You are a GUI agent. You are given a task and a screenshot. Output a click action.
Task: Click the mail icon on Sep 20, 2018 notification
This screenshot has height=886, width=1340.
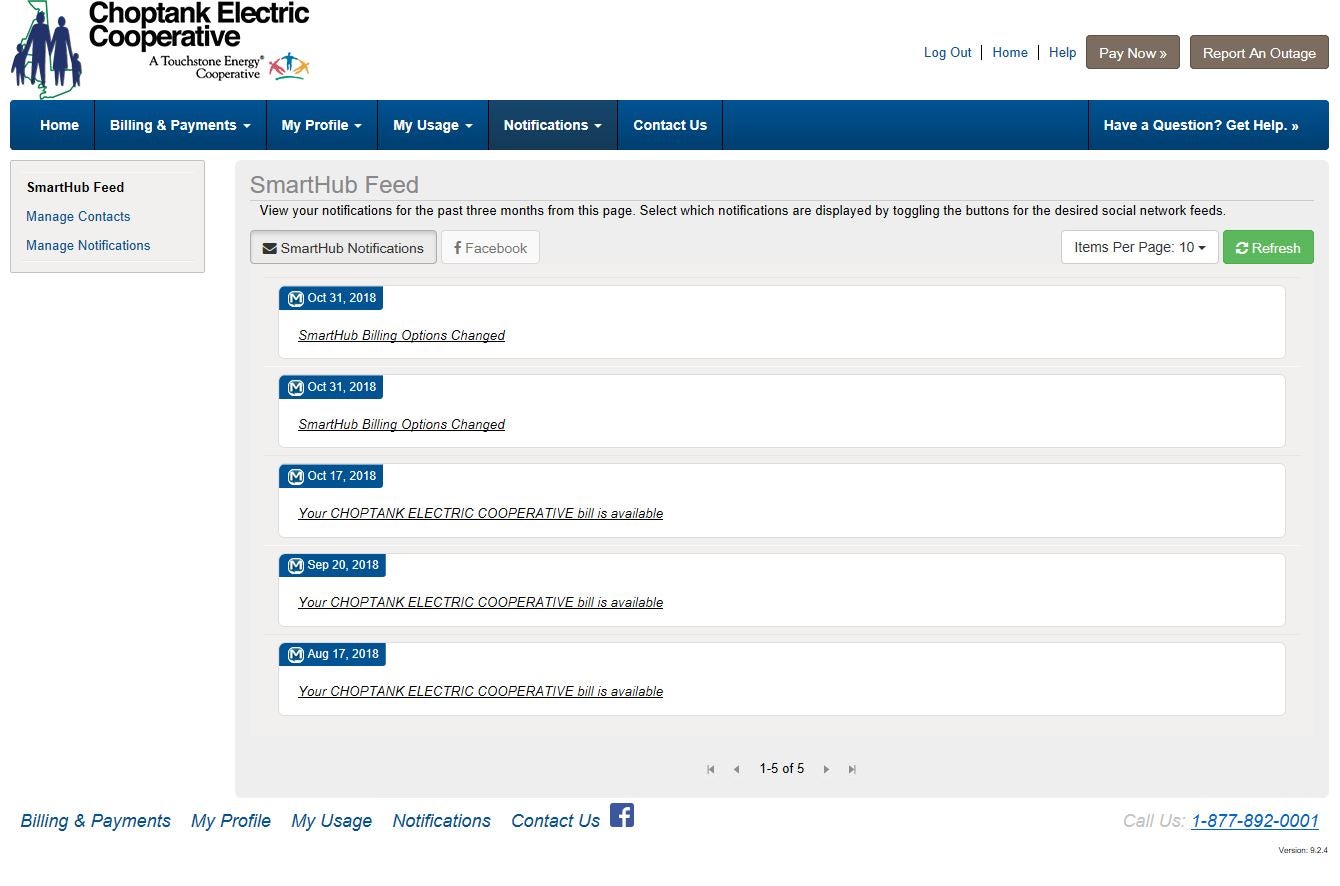[x=296, y=565]
